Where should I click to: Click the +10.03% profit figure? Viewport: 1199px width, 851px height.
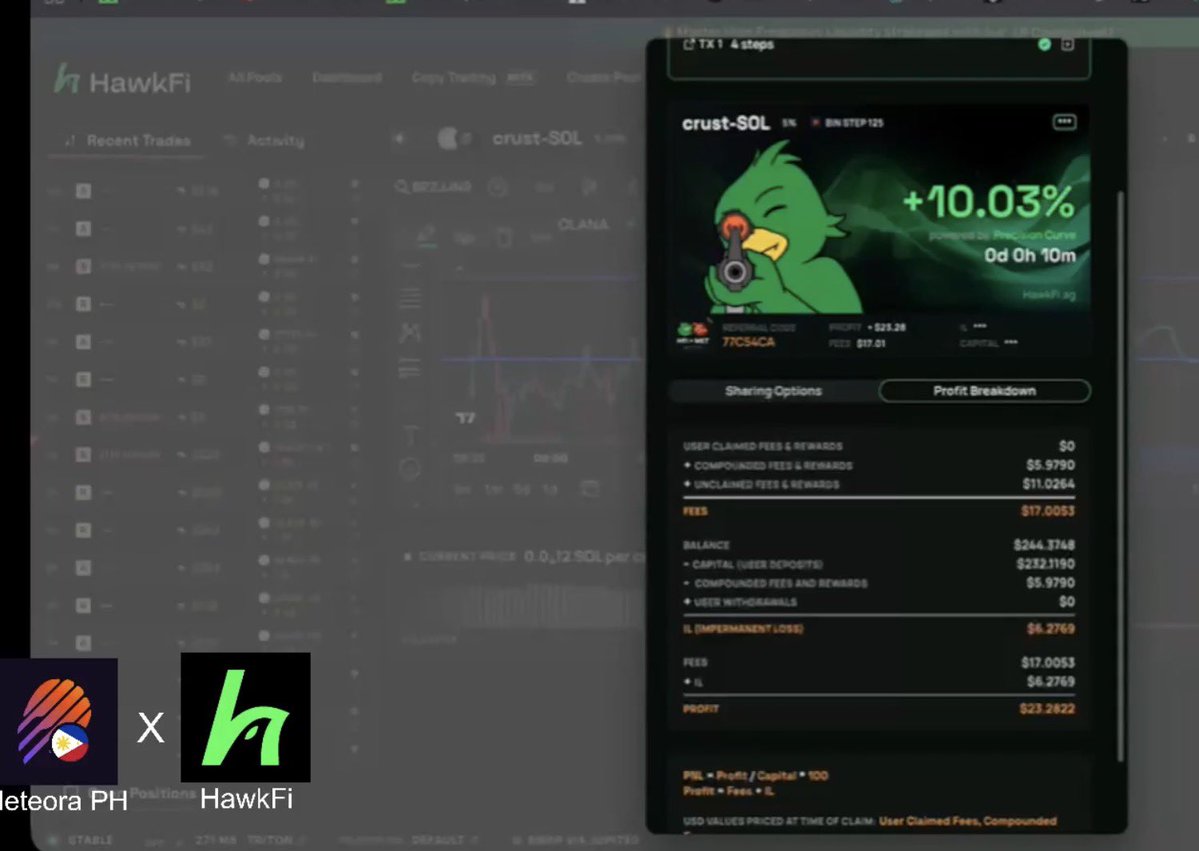point(988,202)
